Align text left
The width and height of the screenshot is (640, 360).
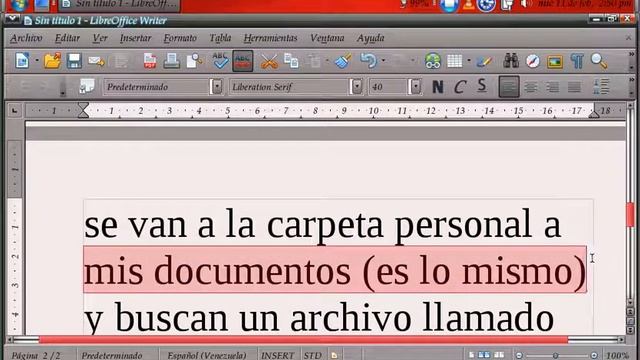tap(509, 87)
